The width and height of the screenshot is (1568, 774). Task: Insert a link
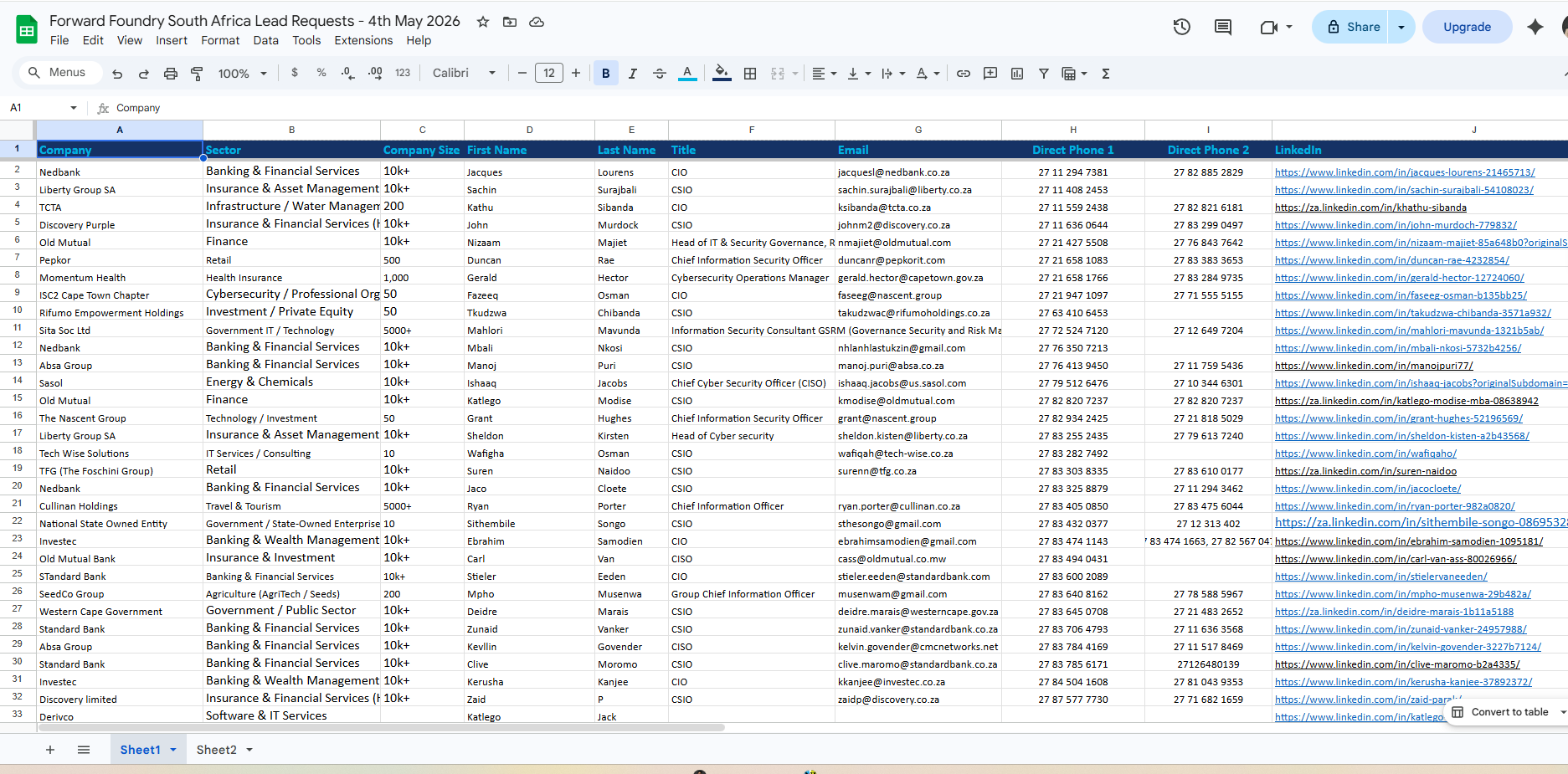coord(964,74)
